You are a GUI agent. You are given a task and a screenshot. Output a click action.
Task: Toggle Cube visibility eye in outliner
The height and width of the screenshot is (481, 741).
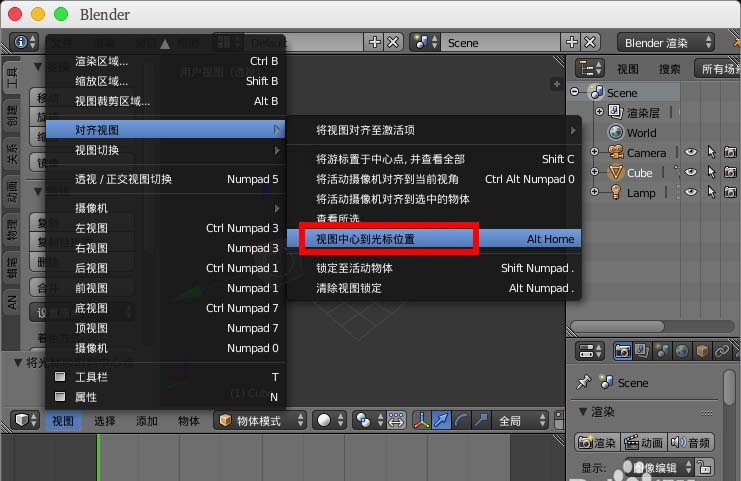pyautogui.click(x=690, y=172)
